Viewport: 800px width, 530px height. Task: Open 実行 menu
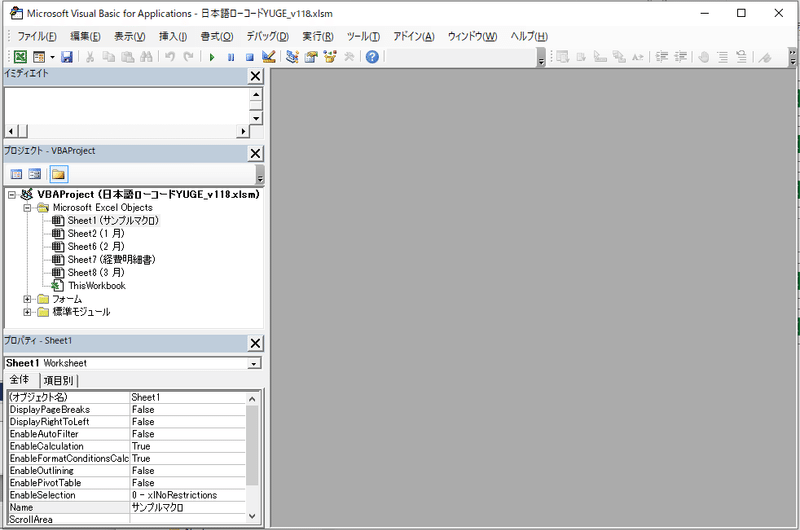coord(318,36)
